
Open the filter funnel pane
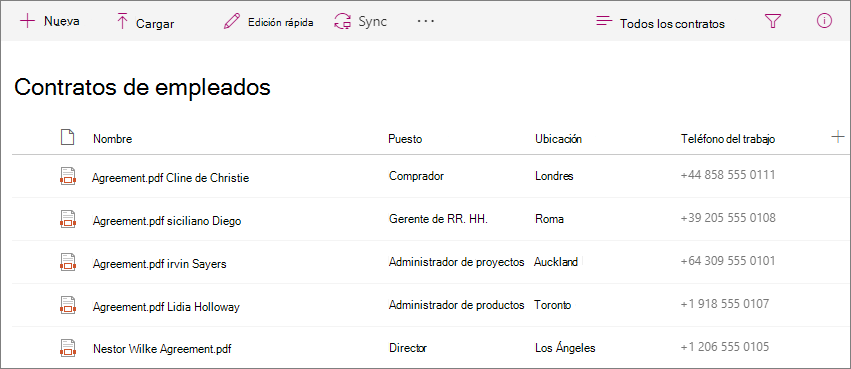[x=772, y=21]
